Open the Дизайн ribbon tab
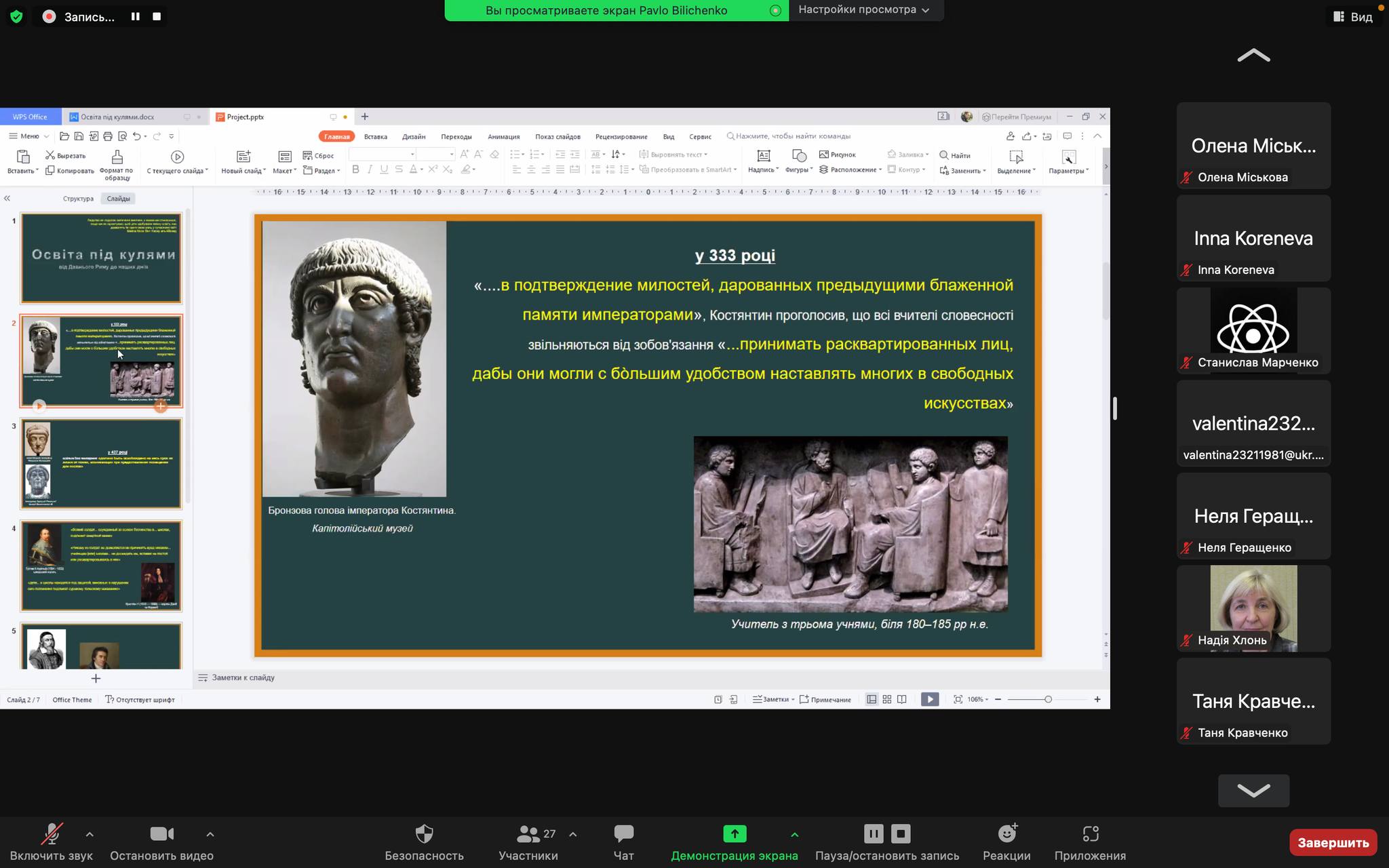 coord(414,136)
